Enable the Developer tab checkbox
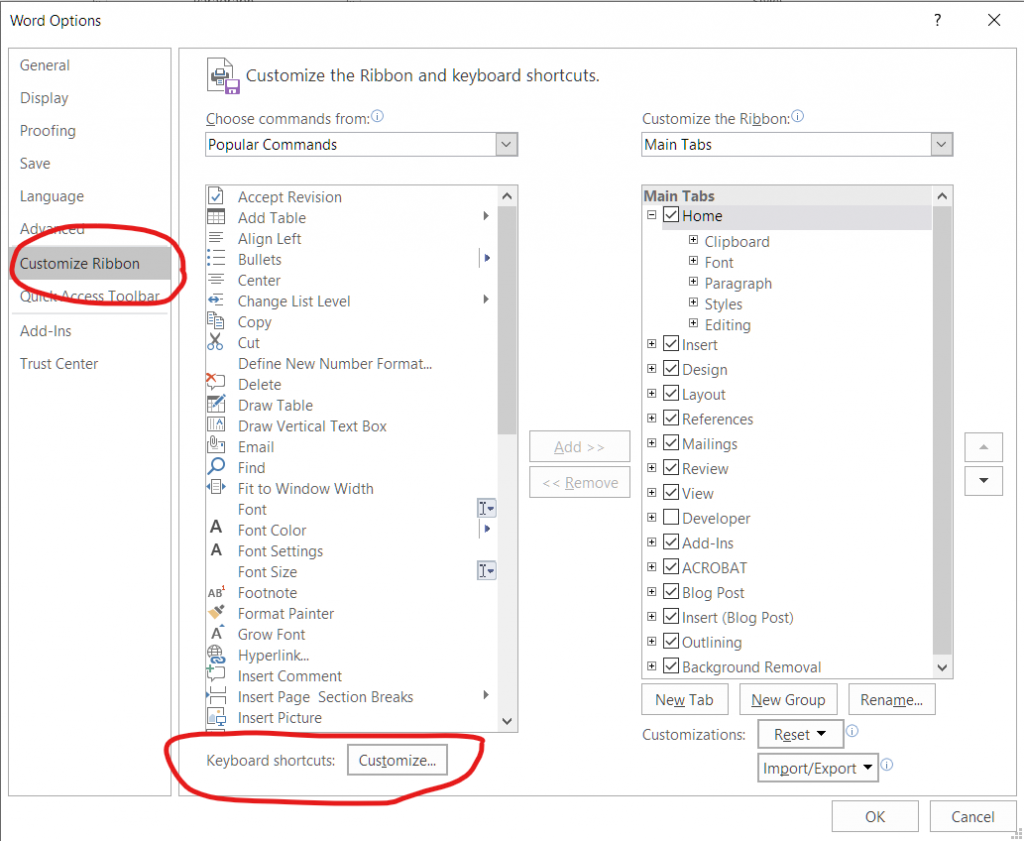The height and width of the screenshot is (841, 1024). tap(671, 517)
